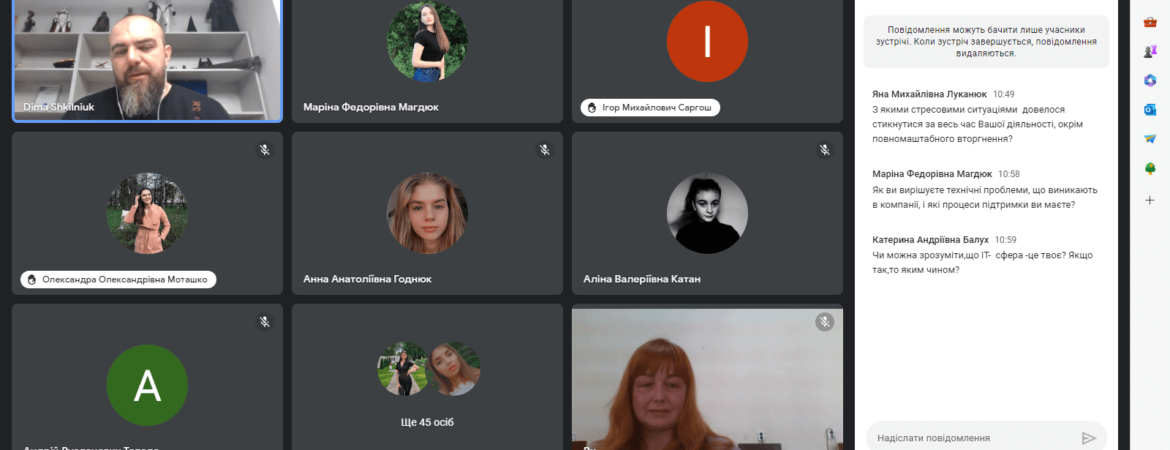Click sender name 'Яна Михайлівна Луканюк' in chat
The height and width of the screenshot is (450, 1170).
click(929, 94)
